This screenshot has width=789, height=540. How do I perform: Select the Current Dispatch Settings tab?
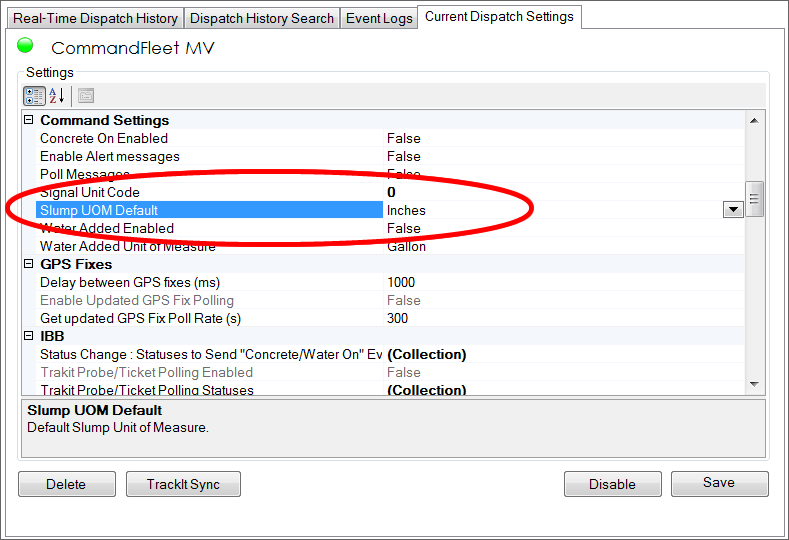[499, 17]
